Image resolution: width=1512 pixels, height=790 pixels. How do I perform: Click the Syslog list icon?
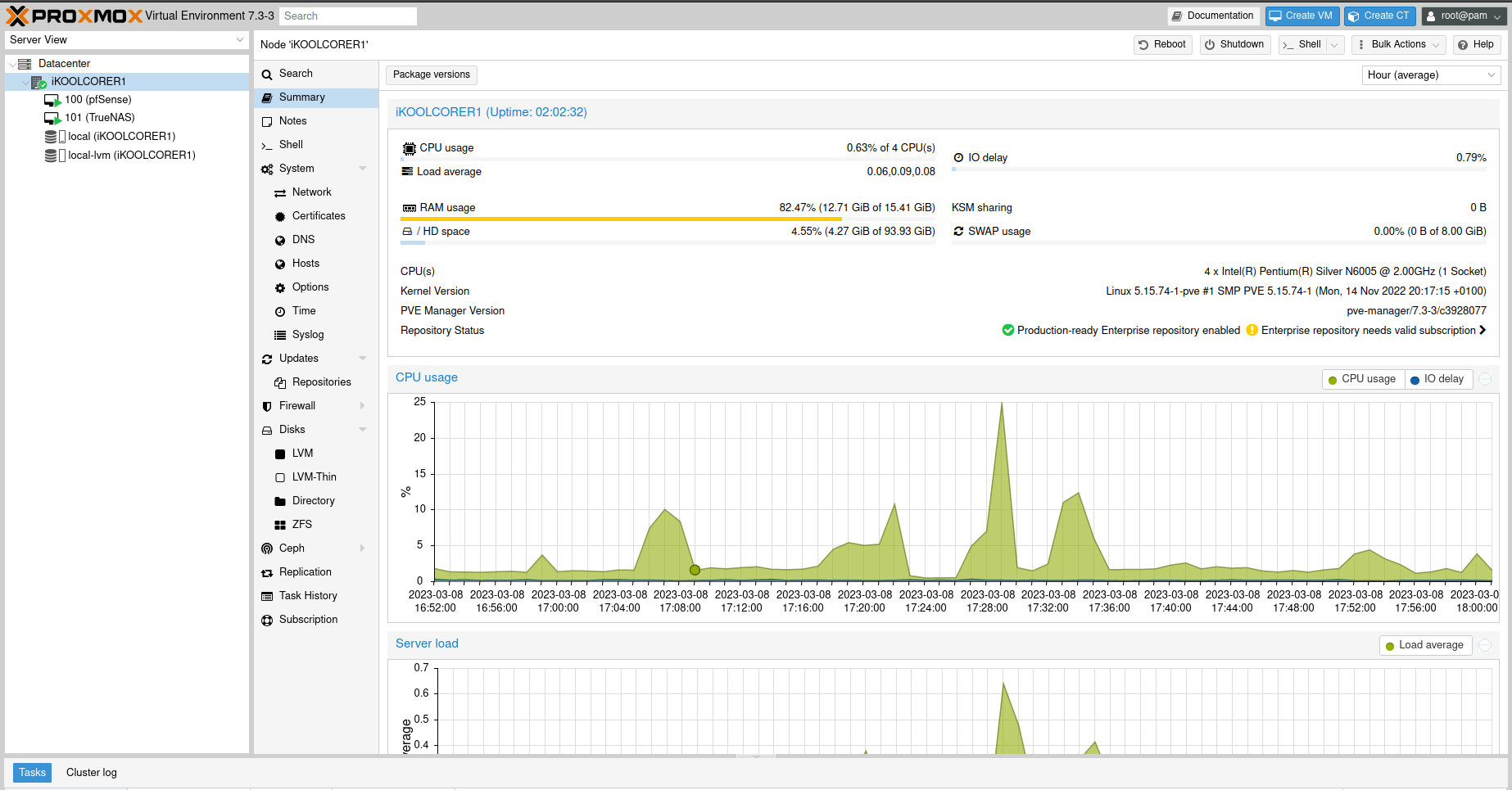click(x=280, y=336)
